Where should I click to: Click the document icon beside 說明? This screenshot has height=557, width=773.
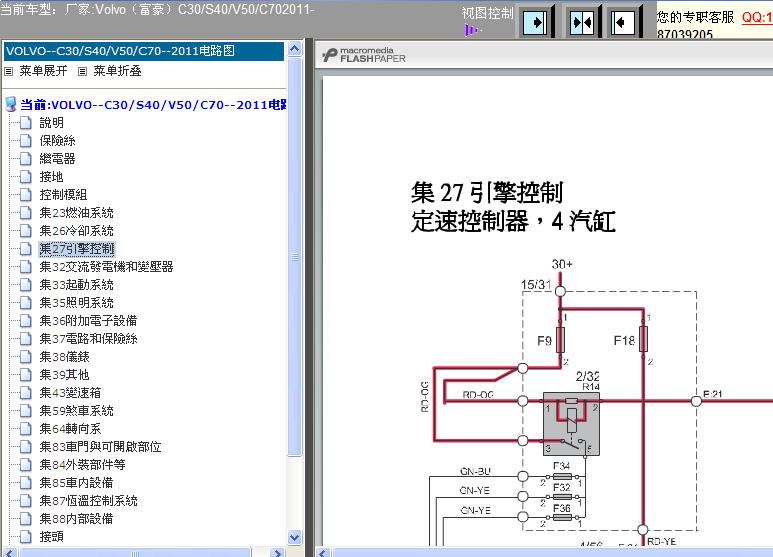click(26, 123)
